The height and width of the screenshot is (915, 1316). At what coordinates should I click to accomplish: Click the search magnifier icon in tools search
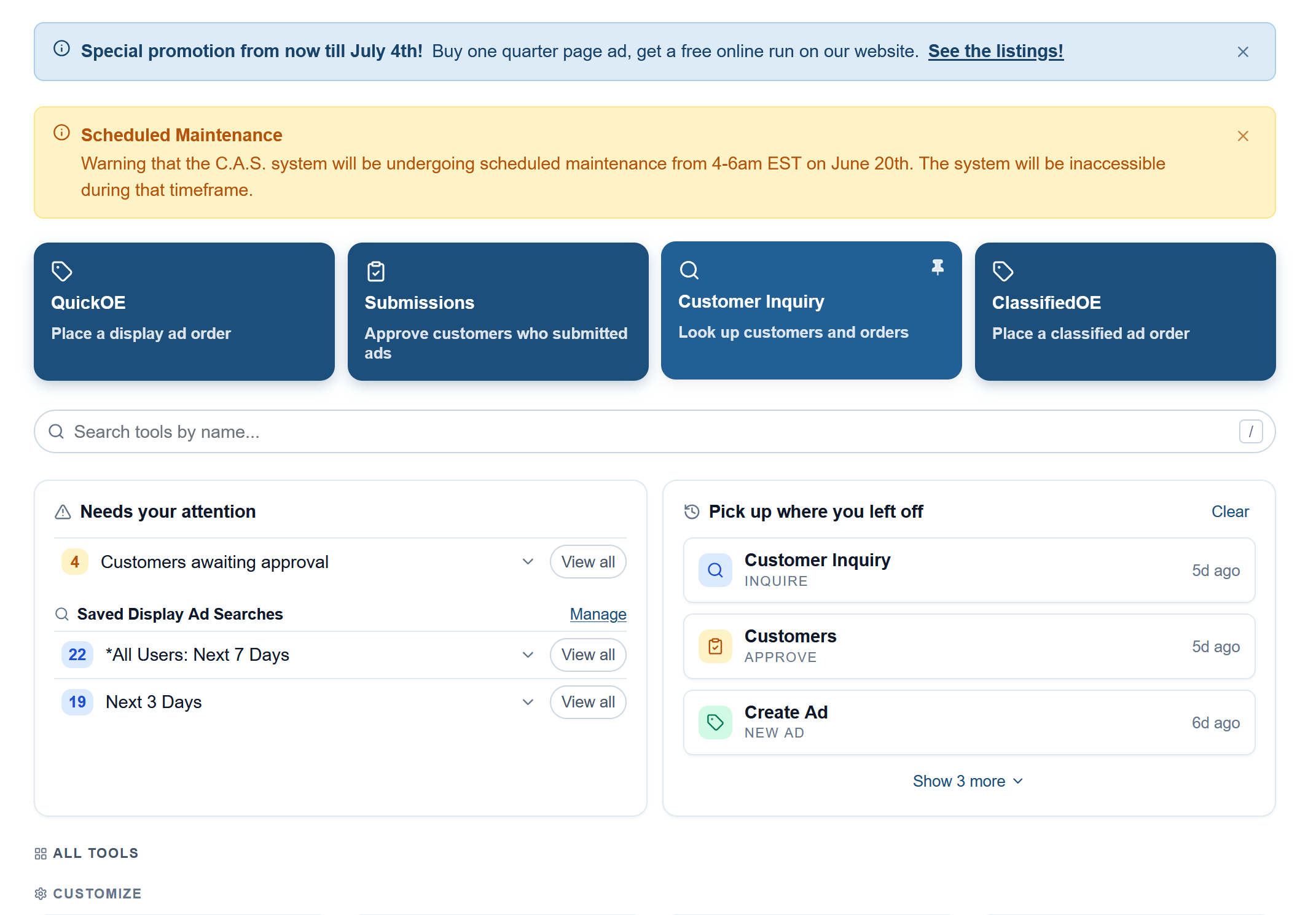pyautogui.click(x=56, y=432)
